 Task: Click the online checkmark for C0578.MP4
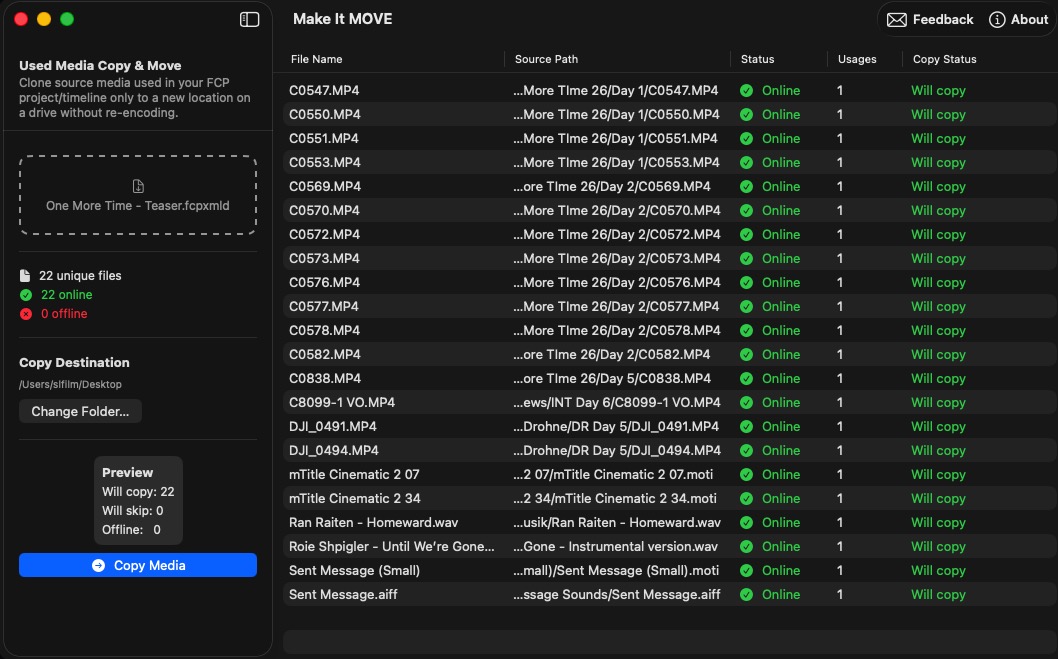coord(746,331)
